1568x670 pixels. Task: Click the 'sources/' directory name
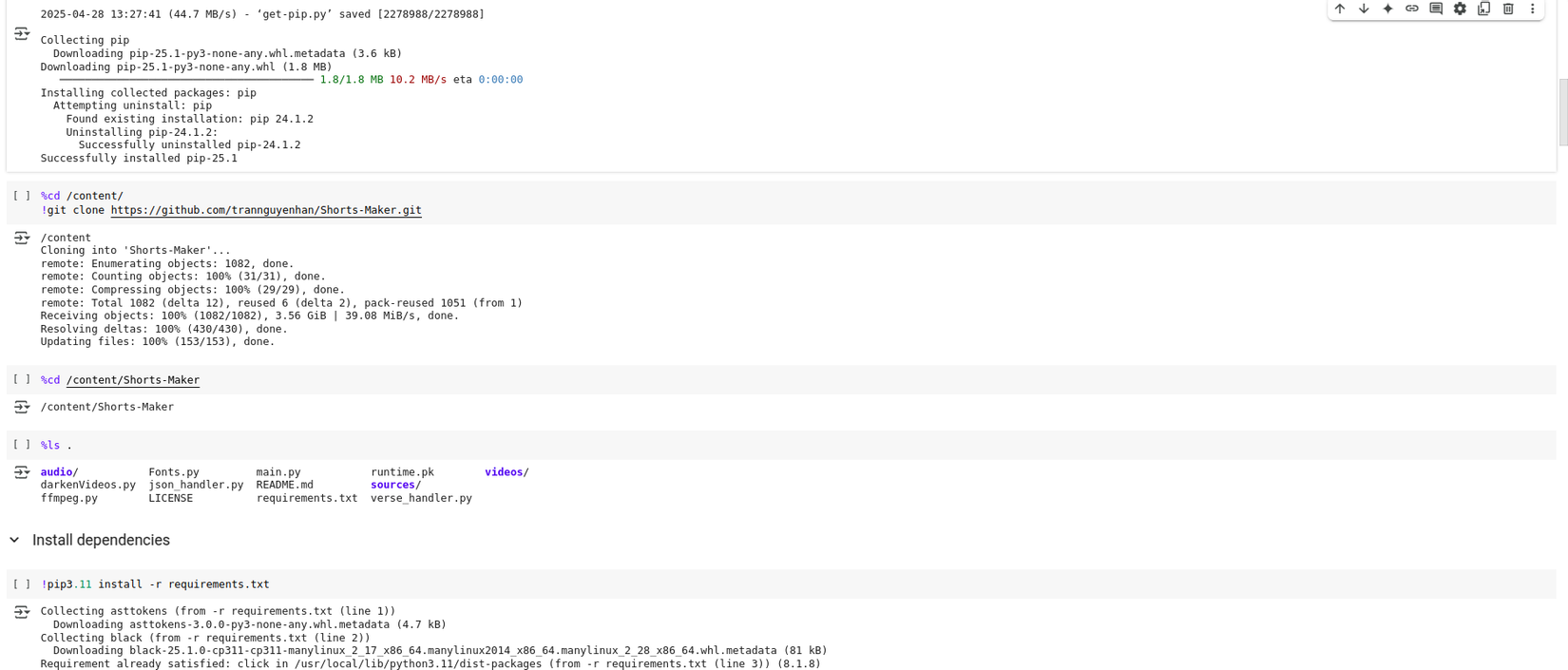(x=395, y=485)
